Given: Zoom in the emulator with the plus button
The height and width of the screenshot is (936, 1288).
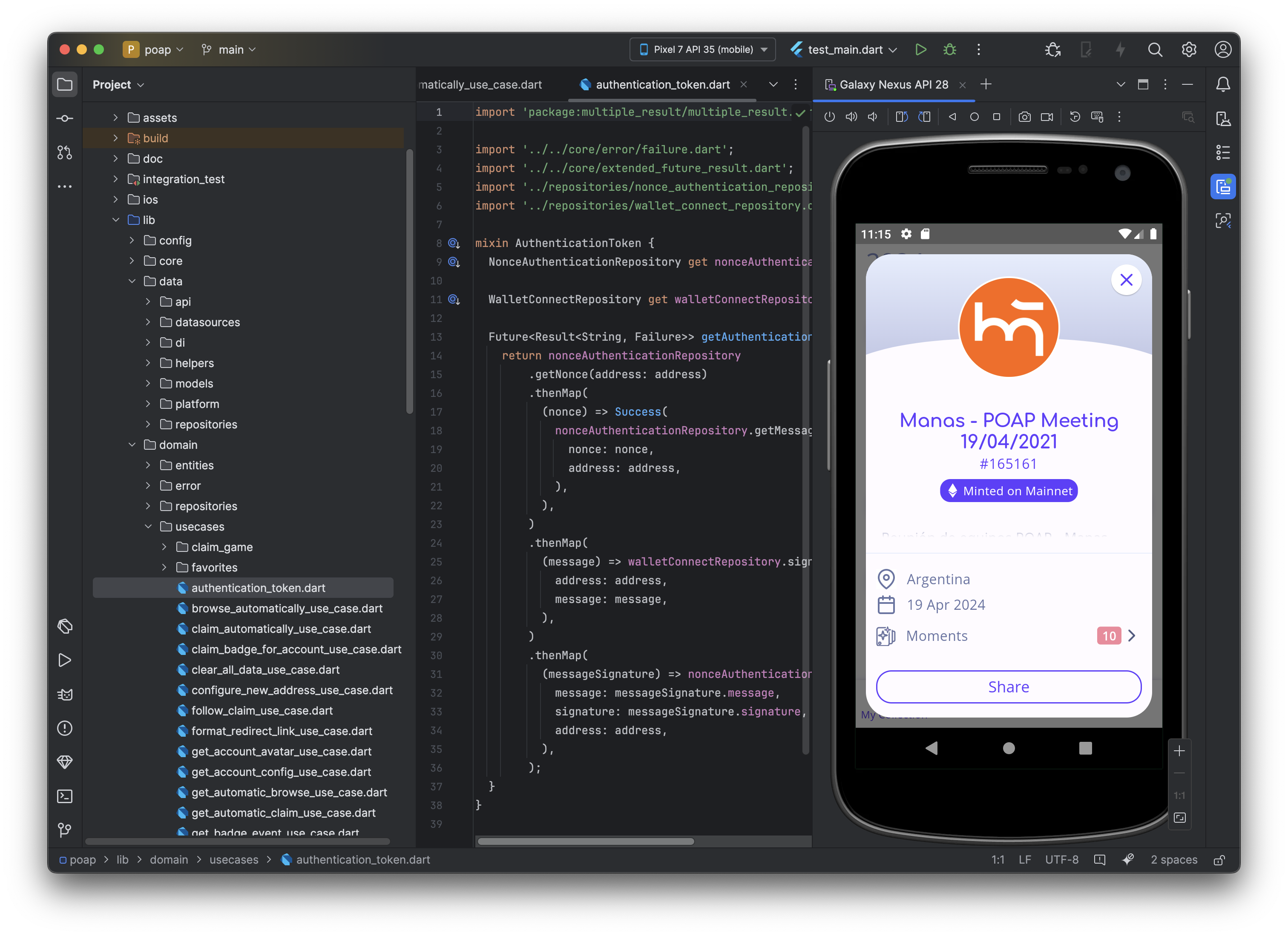Looking at the screenshot, I should click(x=1179, y=751).
